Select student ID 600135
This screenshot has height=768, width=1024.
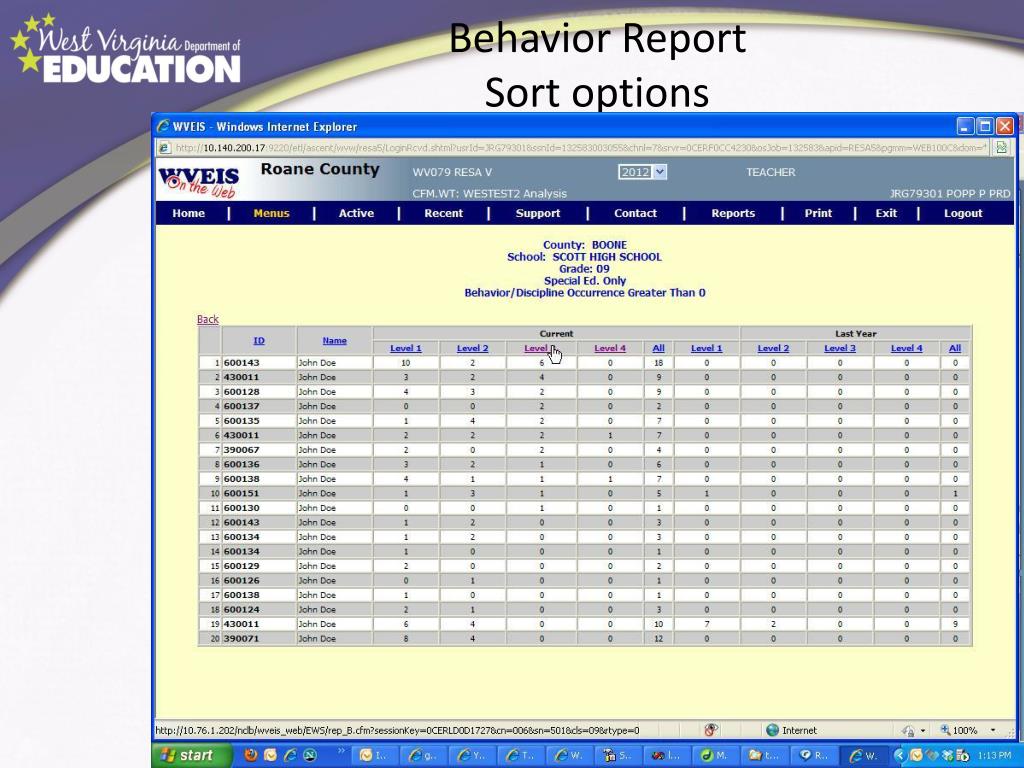tap(242, 421)
